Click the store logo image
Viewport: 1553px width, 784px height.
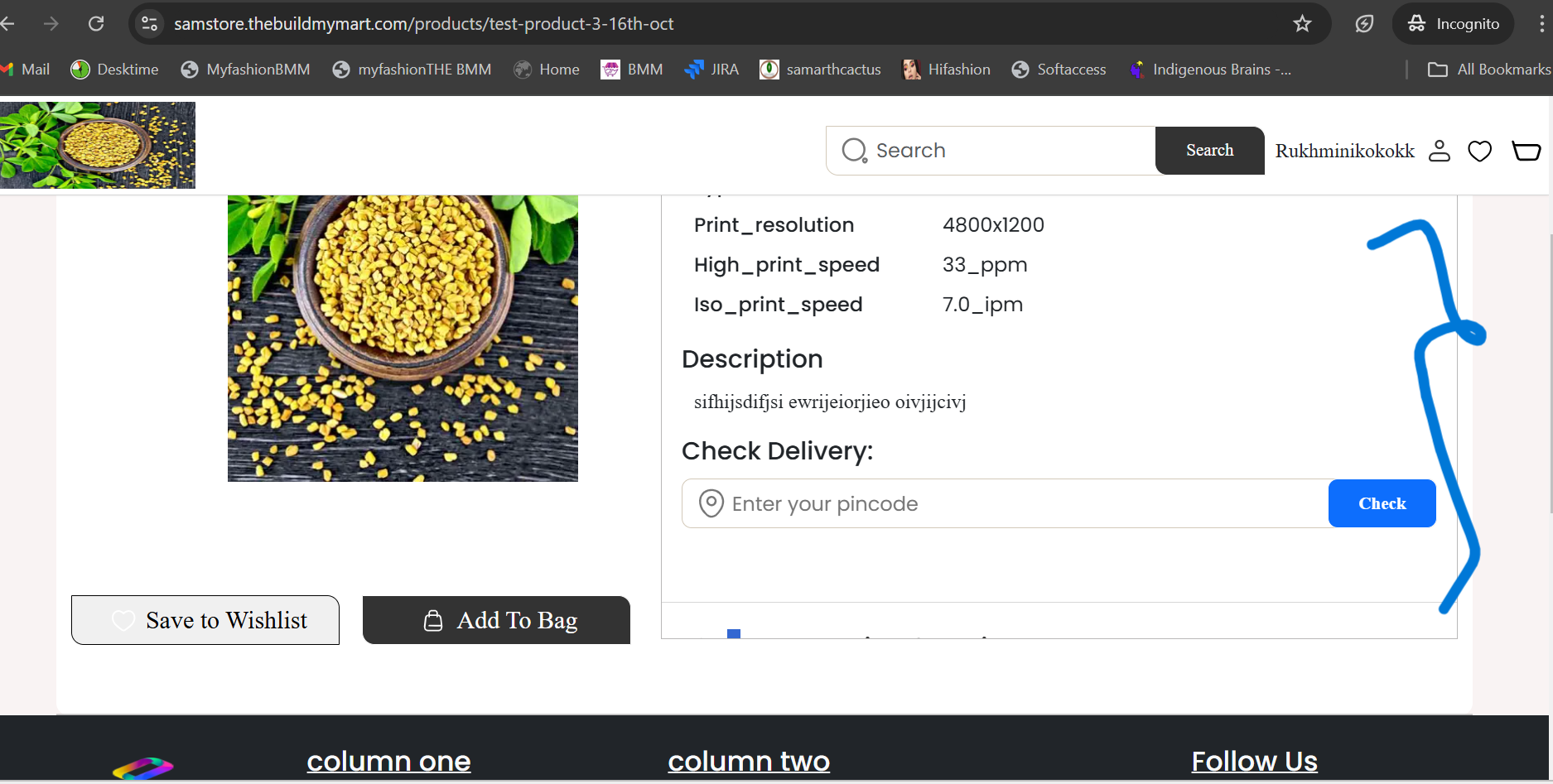[98, 145]
